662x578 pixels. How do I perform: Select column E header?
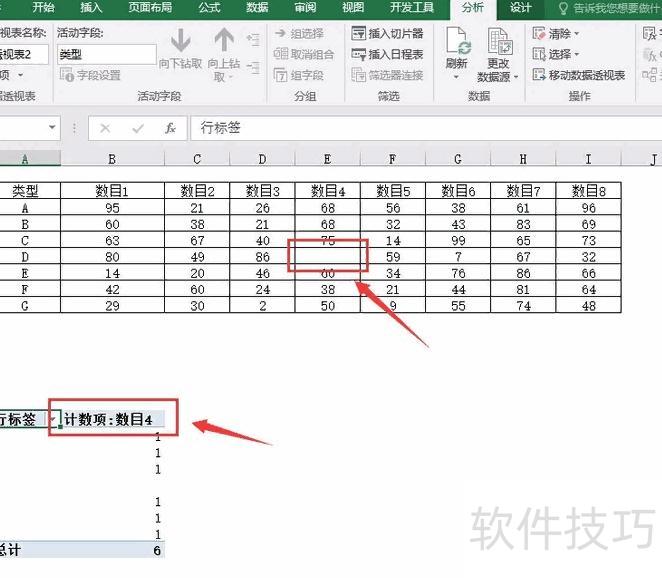pos(327,159)
